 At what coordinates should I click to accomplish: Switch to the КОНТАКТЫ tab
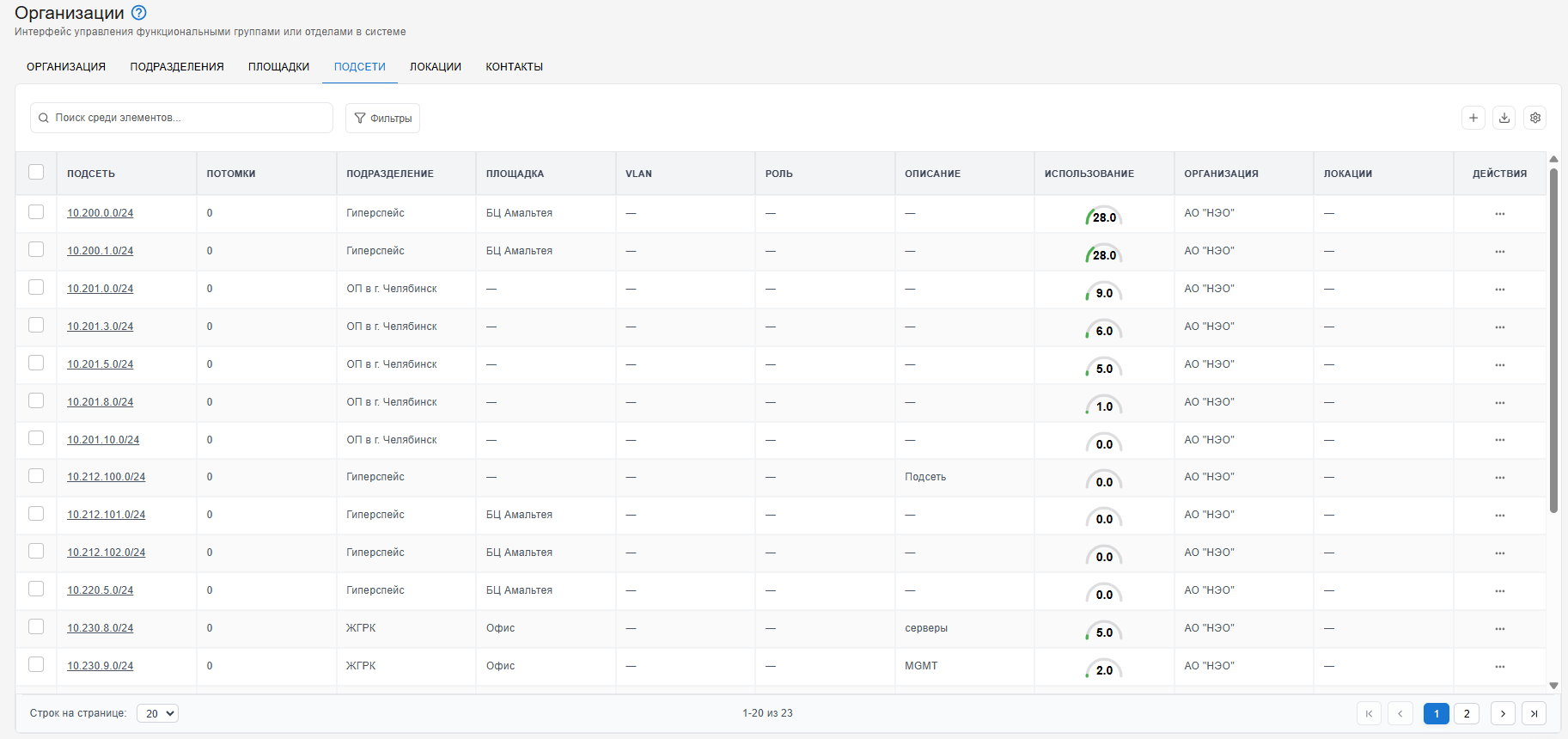[515, 67]
